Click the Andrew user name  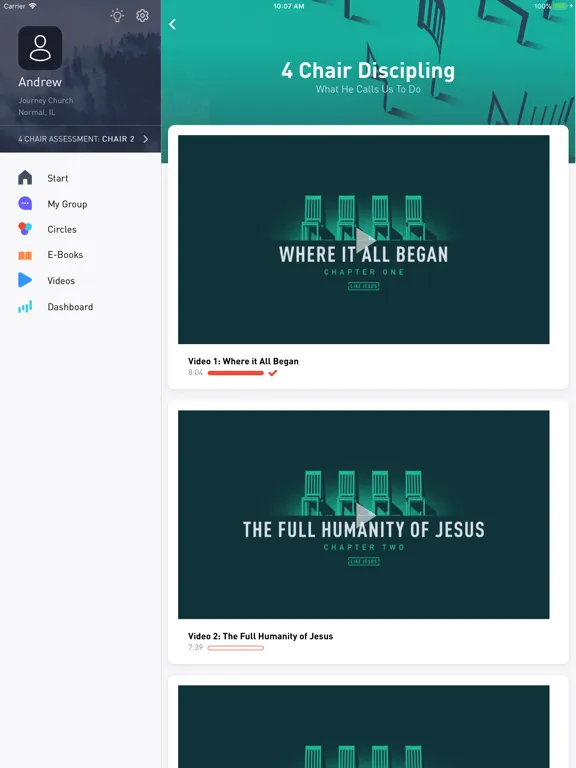(40, 82)
